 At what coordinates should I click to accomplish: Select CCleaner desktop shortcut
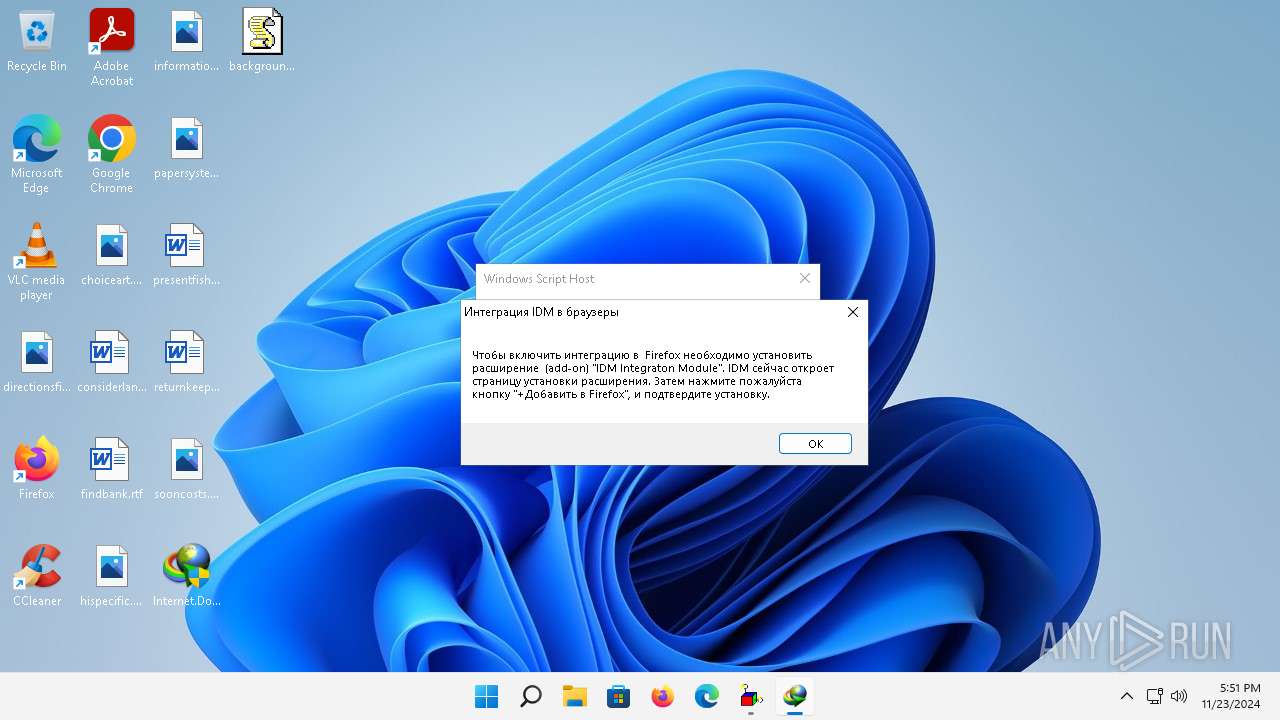pos(37,576)
